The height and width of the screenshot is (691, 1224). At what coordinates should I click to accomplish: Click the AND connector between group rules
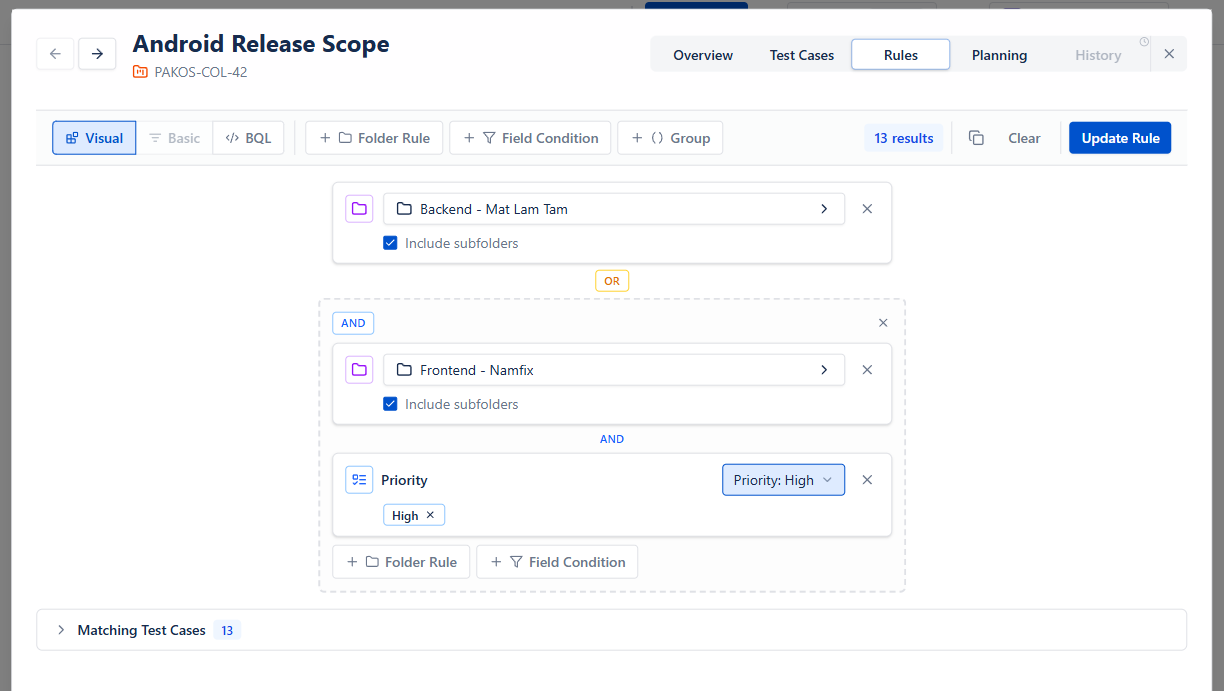pyautogui.click(x=612, y=439)
